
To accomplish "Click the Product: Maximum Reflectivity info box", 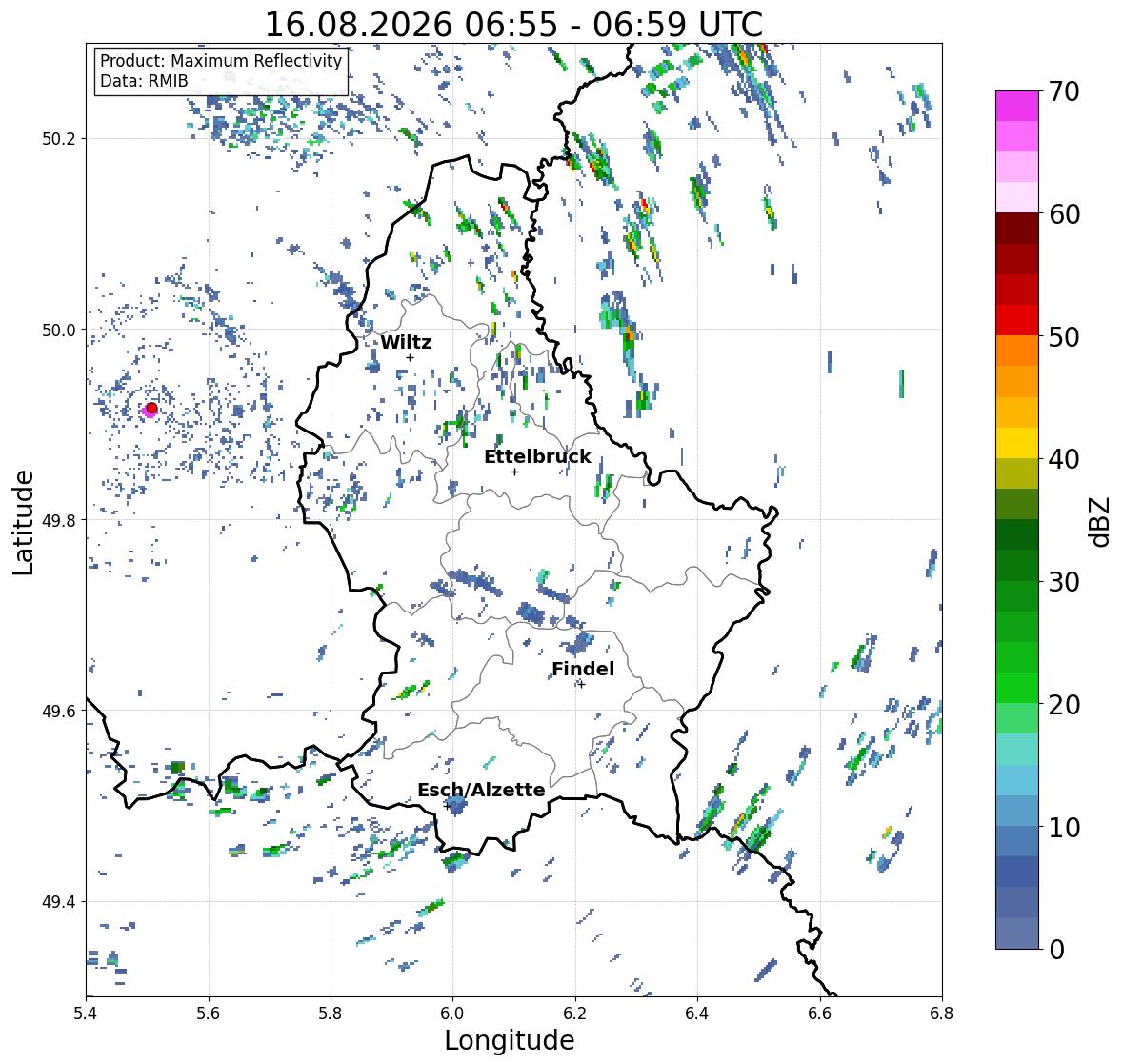I will tap(221, 70).
